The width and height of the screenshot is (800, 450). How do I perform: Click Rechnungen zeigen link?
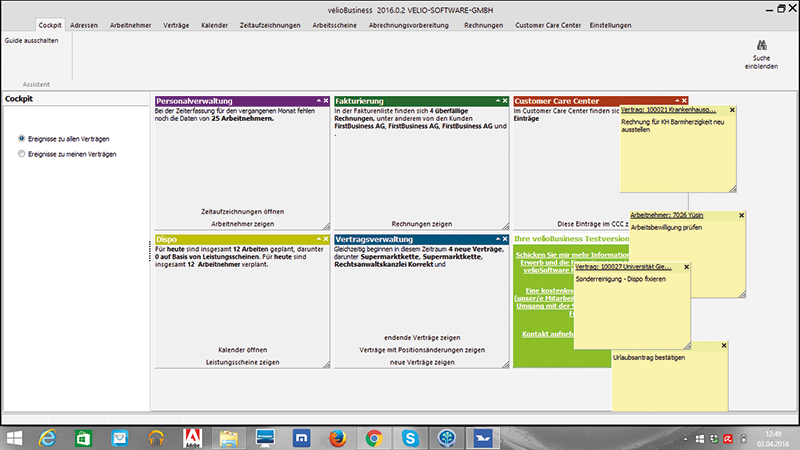[421, 223]
